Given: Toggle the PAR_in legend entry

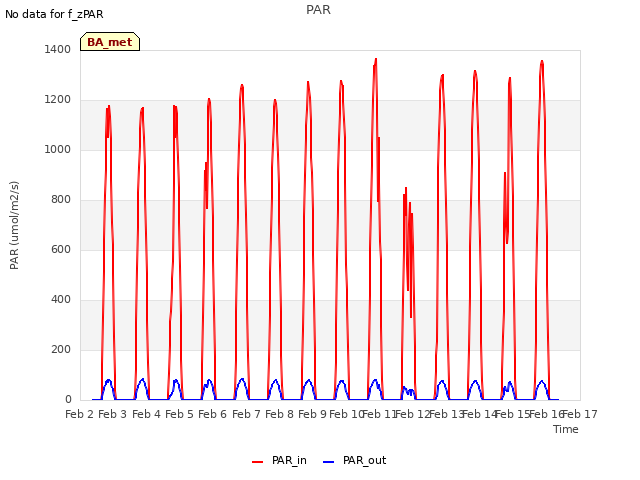Looking at the screenshot, I should click(280, 461).
